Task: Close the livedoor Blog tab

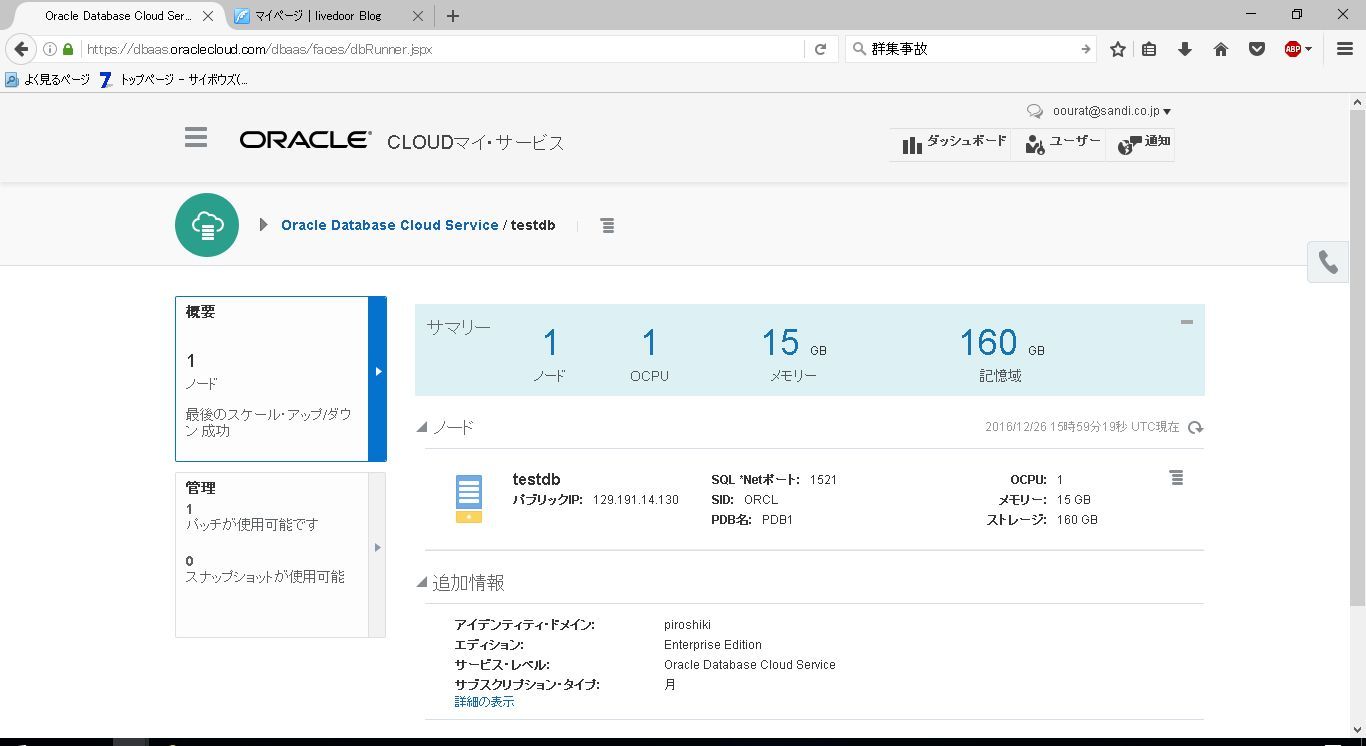Action: tap(418, 16)
